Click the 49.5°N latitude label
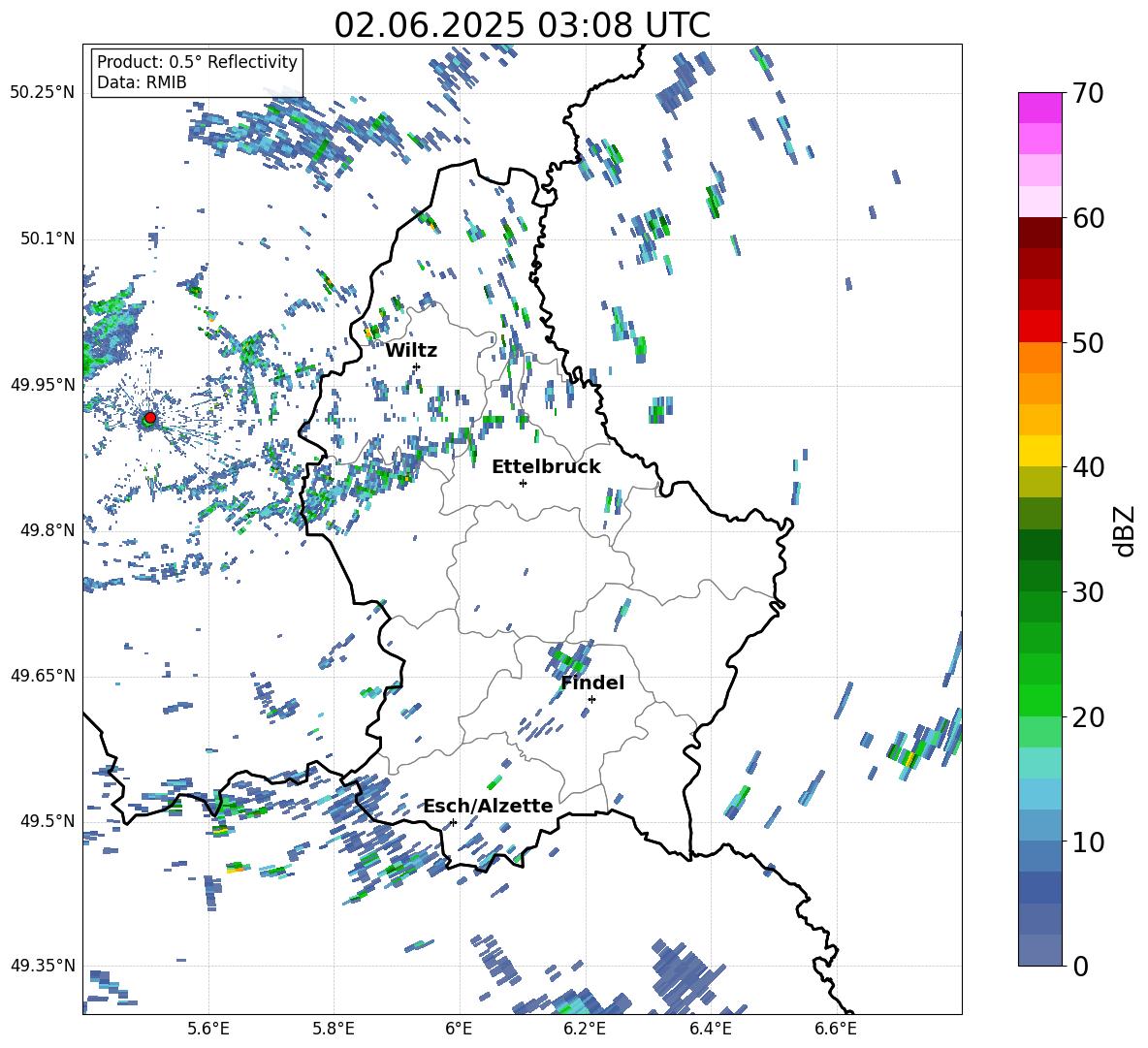 coord(47,820)
